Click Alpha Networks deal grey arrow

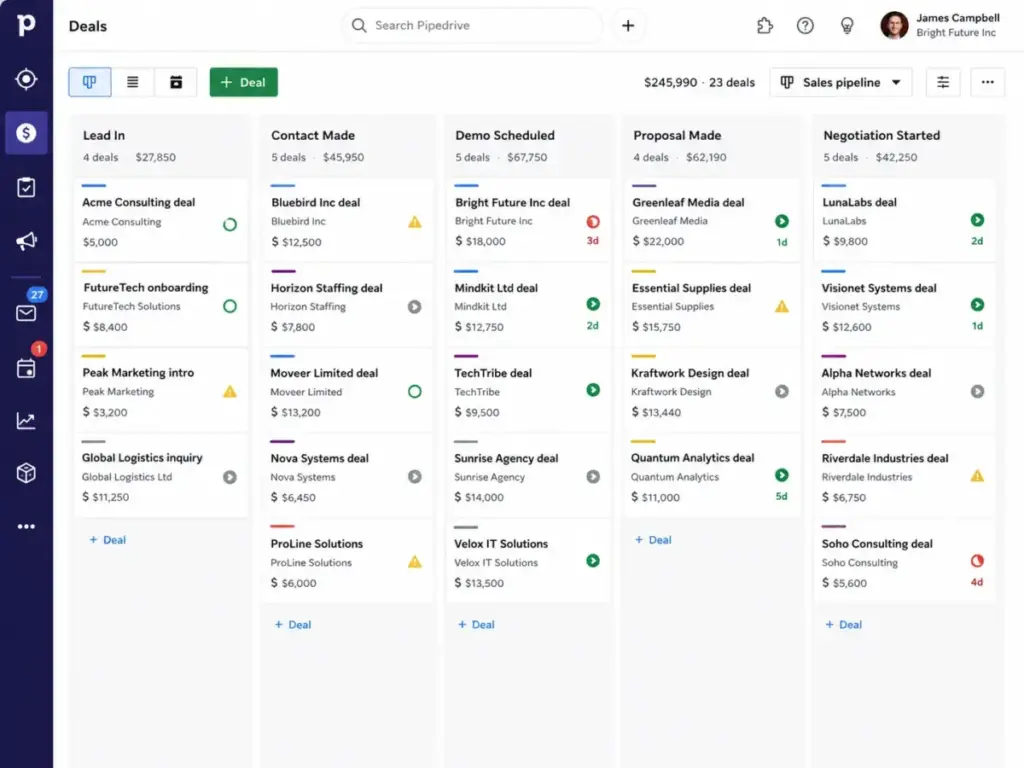pyautogui.click(x=977, y=392)
